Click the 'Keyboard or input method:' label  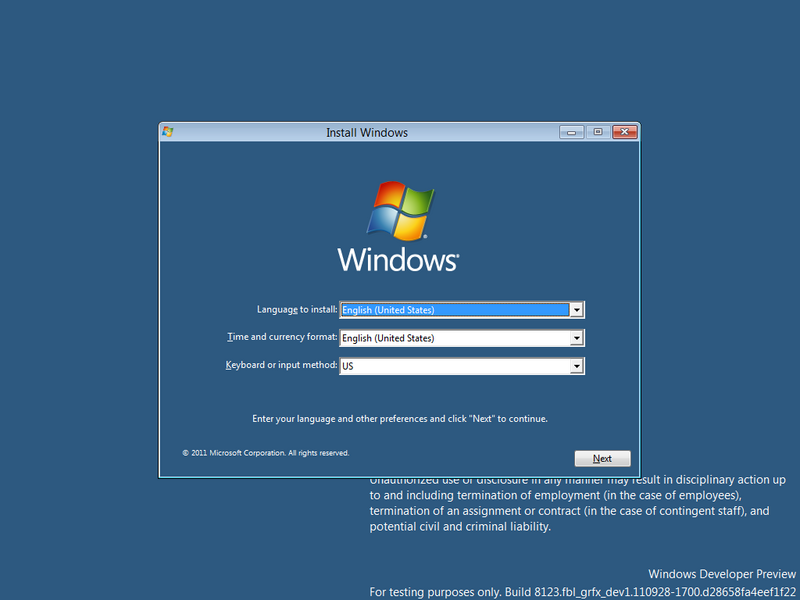click(281, 365)
